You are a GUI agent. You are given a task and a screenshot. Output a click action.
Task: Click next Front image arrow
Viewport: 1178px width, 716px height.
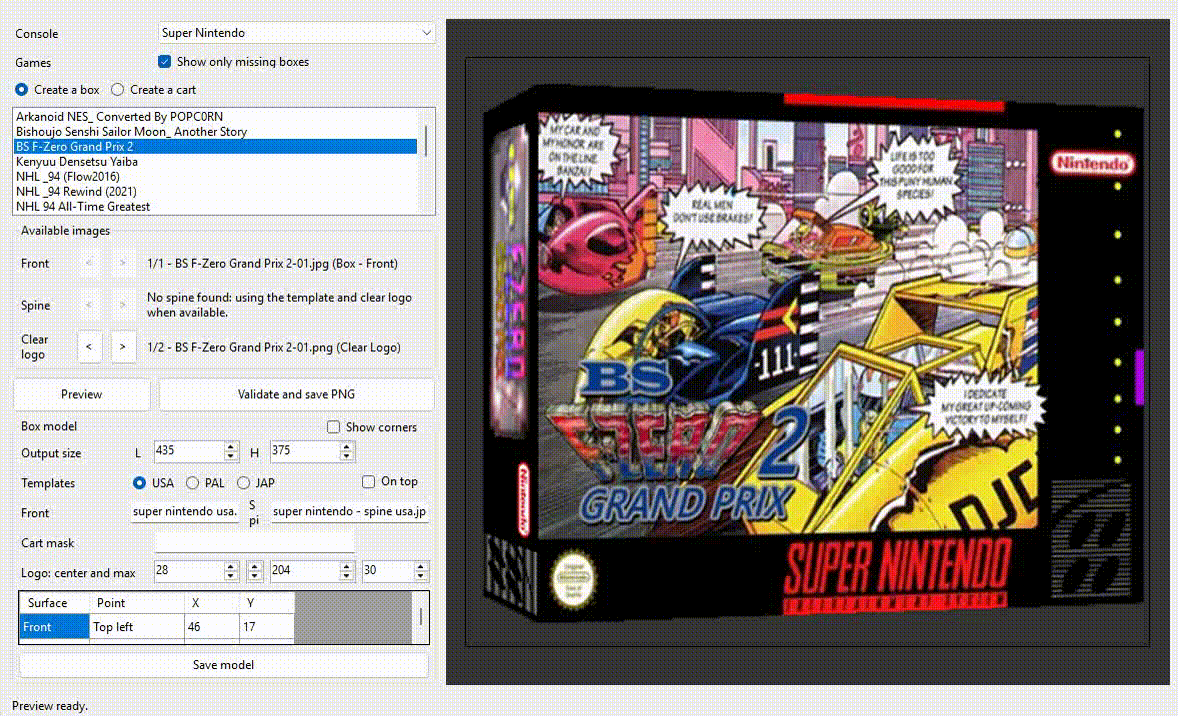point(122,264)
